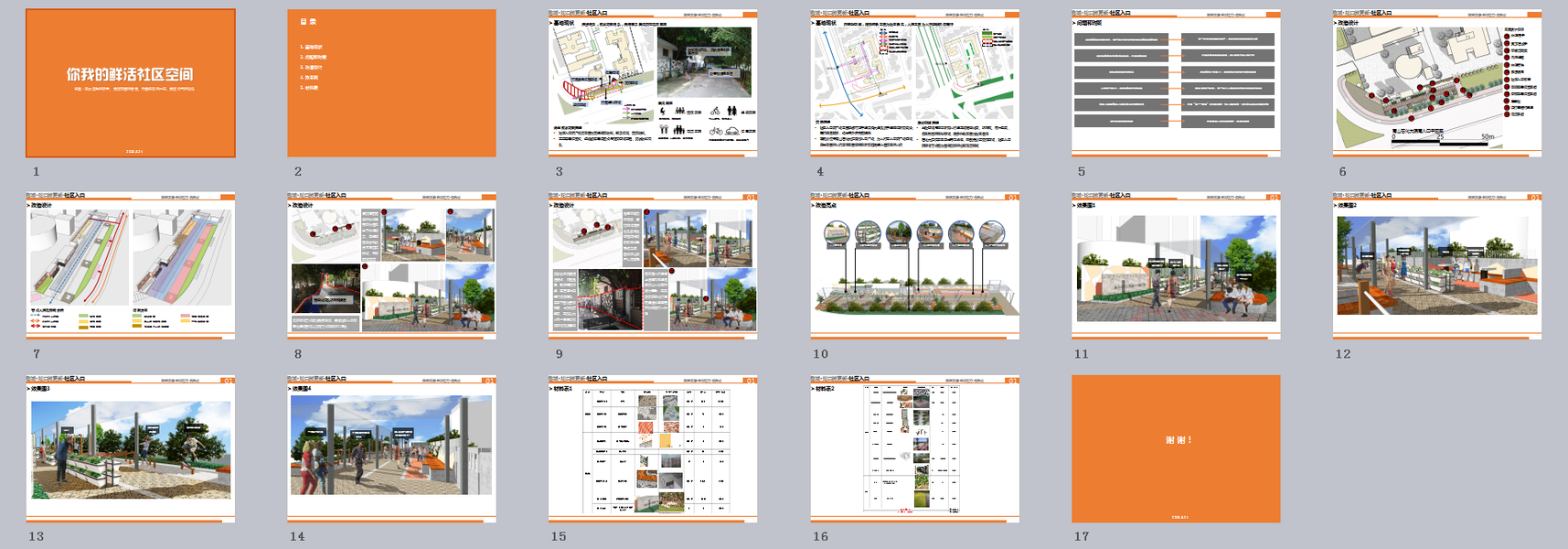The image size is (1568, 549).
Task: Click slide number label 10
Action: point(820,354)
